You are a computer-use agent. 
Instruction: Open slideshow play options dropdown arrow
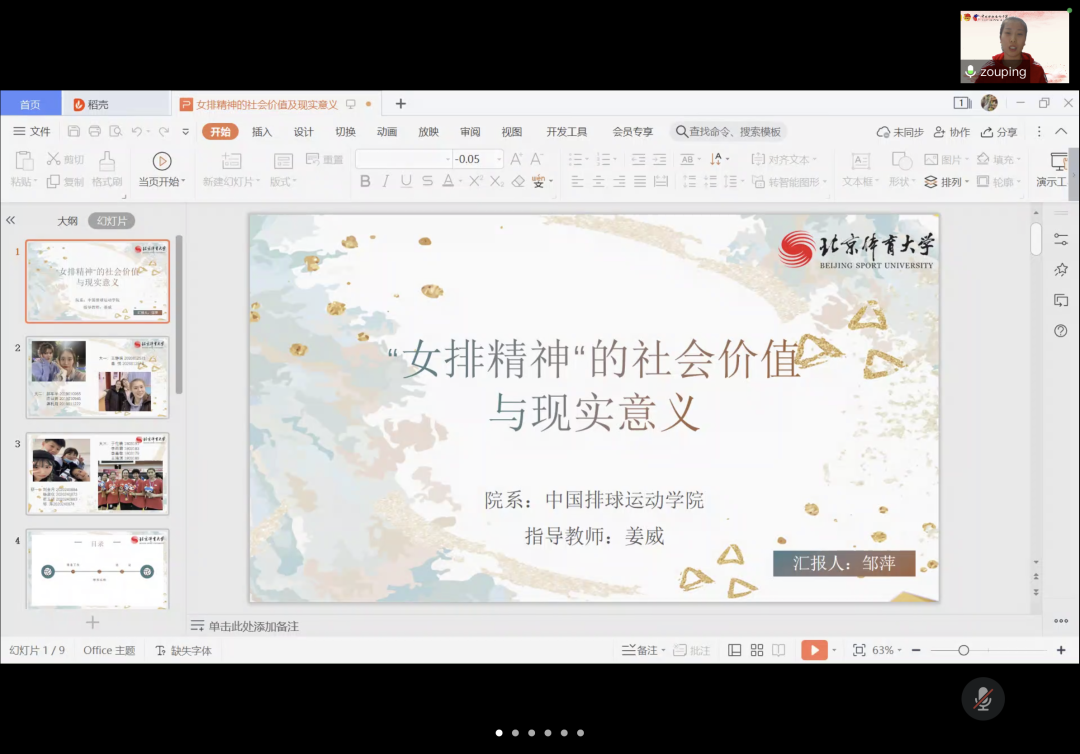(x=834, y=650)
